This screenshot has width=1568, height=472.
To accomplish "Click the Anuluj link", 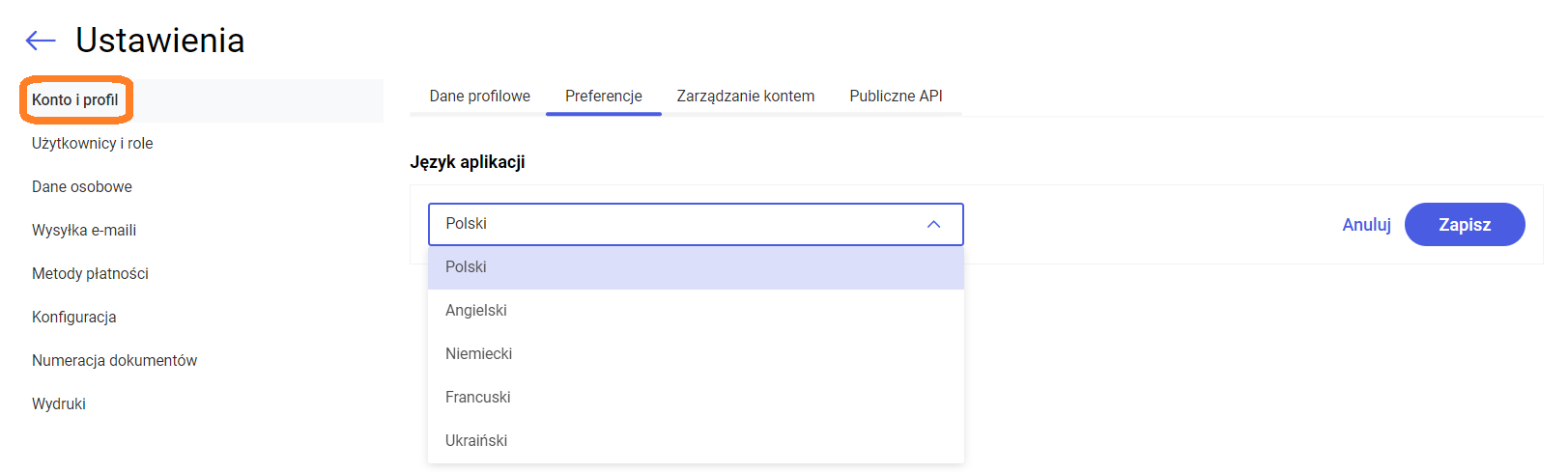I will click(x=1366, y=225).
